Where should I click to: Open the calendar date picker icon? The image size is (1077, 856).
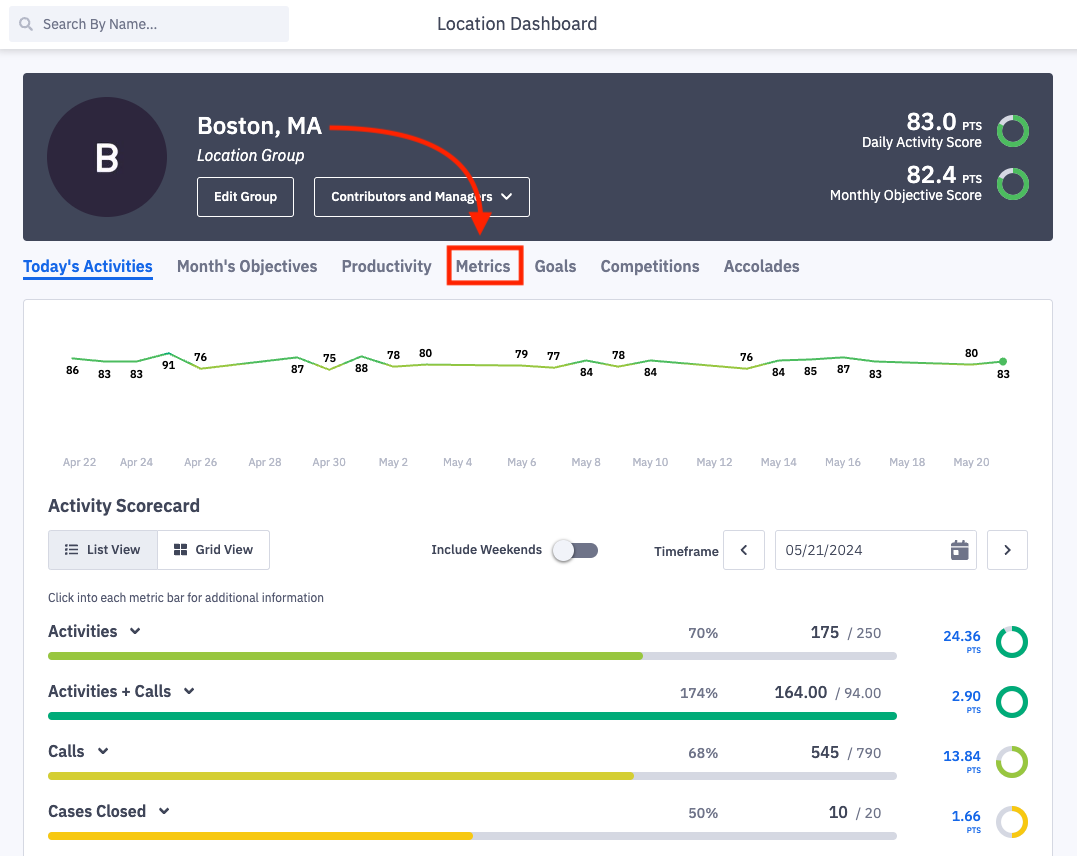(x=958, y=549)
